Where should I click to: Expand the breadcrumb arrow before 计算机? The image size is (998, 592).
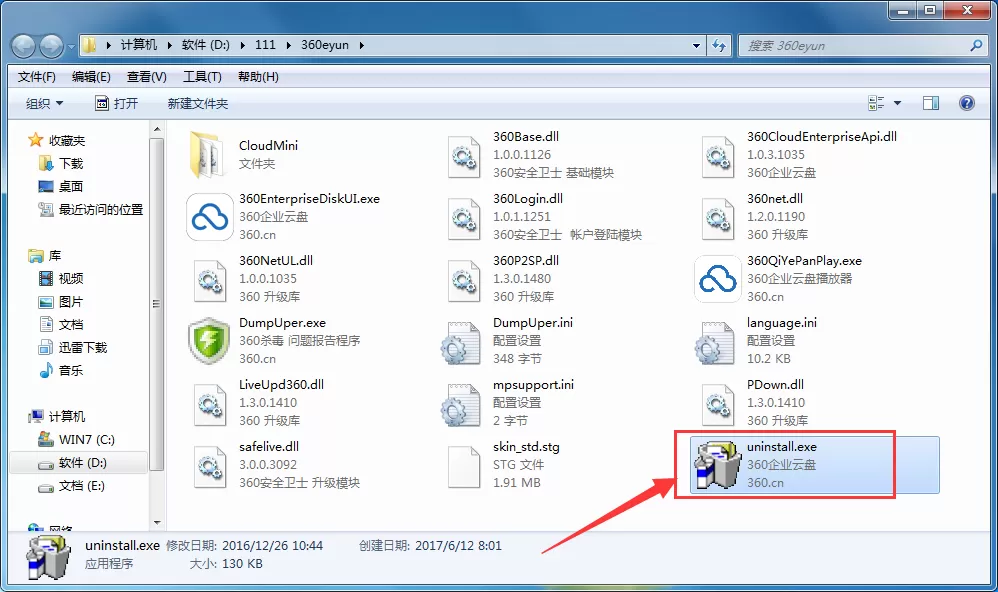108,45
